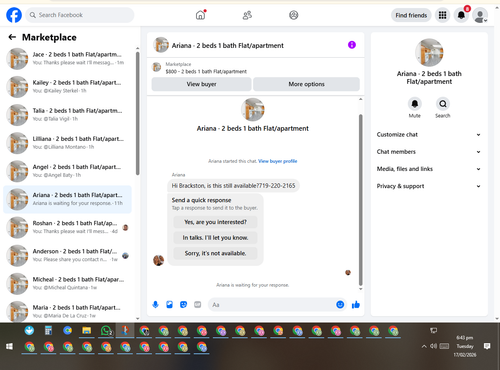Image resolution: width=500 pixels, height=370 pixels.
Task: Click the View buyer button
Action: click(x=201, y=84)
